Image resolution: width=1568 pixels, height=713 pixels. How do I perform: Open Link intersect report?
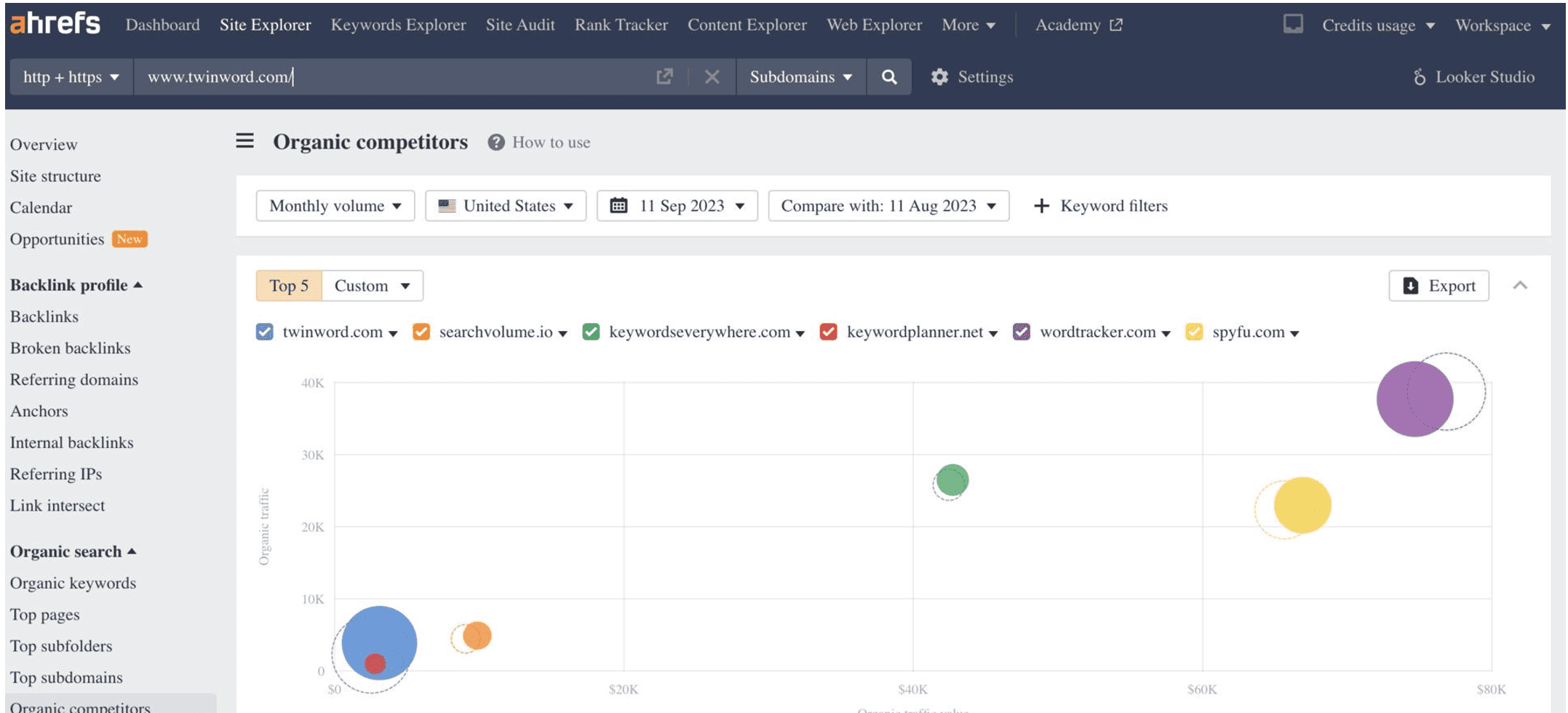click(x=57, y=506)
